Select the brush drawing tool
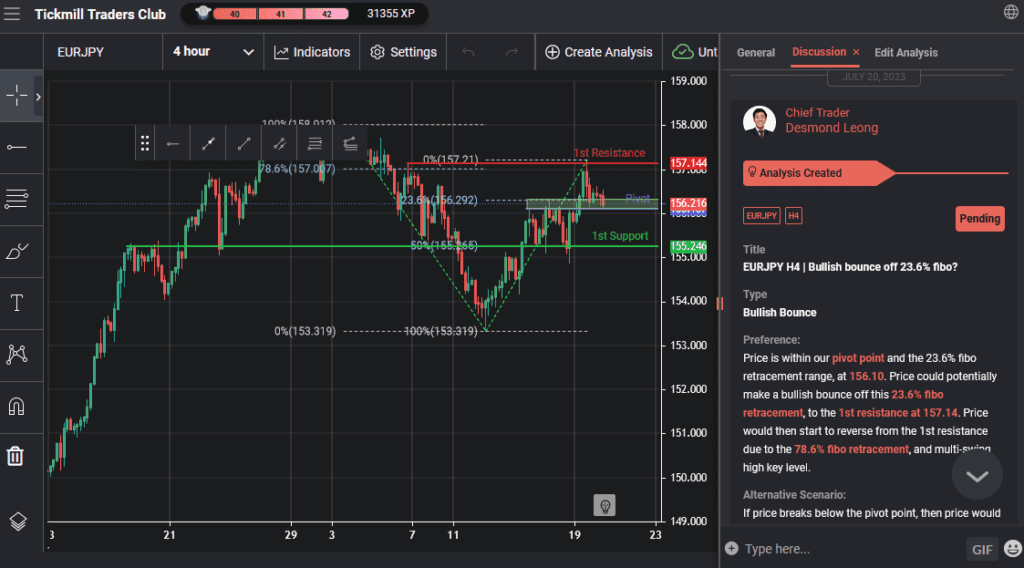 pos(16,251)
